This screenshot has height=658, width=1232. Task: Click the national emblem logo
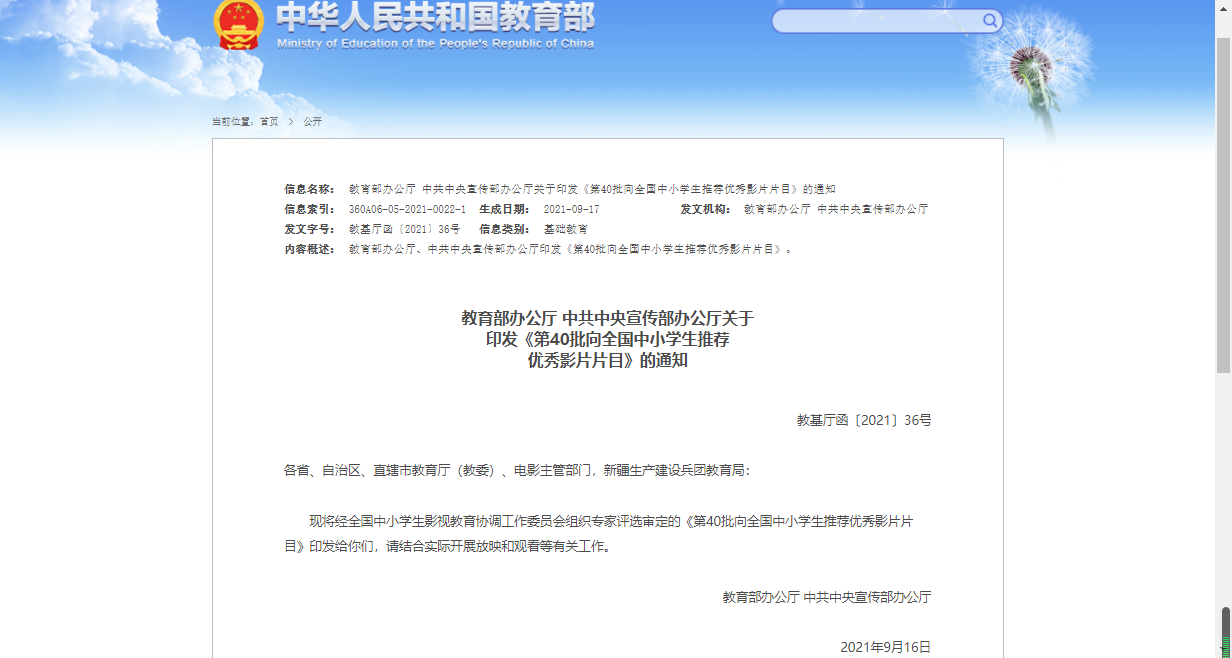coord(238,23)
